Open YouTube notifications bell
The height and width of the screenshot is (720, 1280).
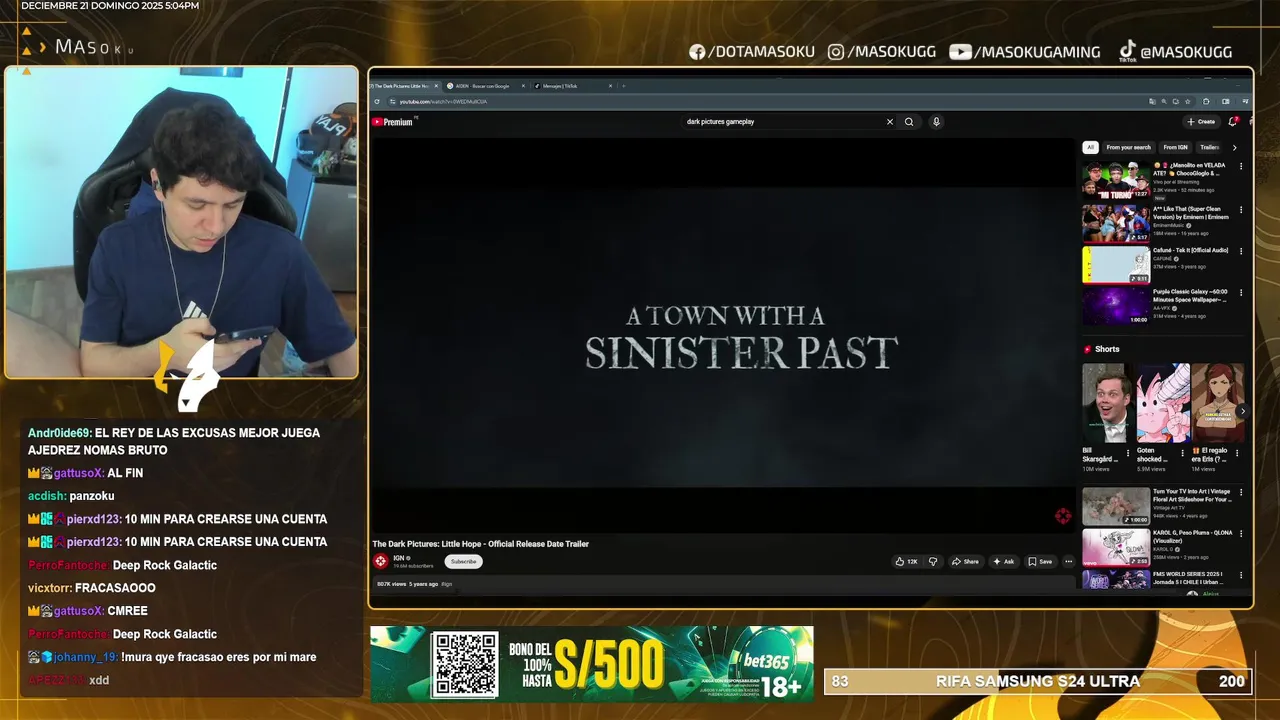(x=1232, y=122)
